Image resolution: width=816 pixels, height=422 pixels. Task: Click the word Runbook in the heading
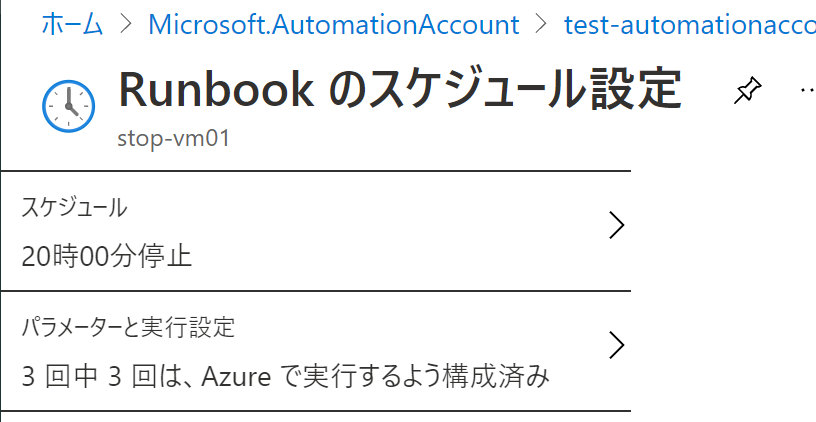(x=215, y=89)
